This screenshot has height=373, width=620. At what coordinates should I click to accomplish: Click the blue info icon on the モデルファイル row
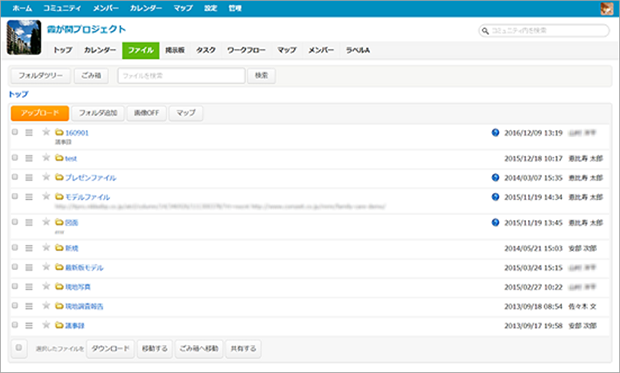495,197
